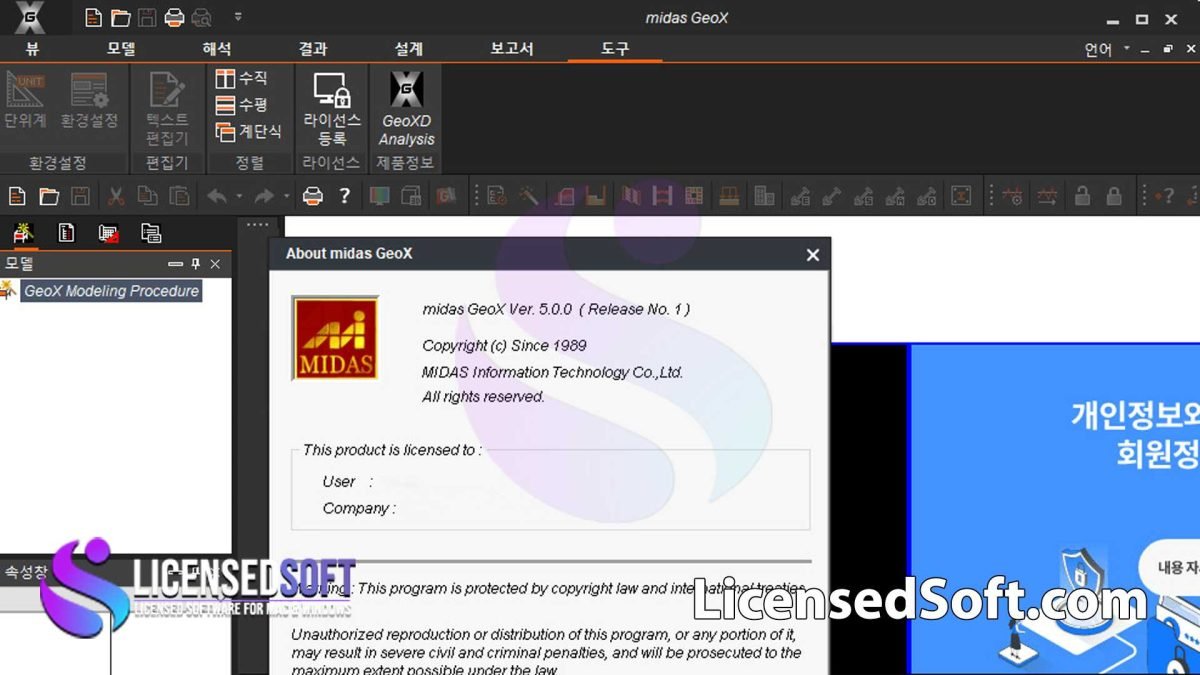The height and width of the screenshot is (675, 1200).
Task: Click the Save icon in main toolbar
Action: click(79, 196)
